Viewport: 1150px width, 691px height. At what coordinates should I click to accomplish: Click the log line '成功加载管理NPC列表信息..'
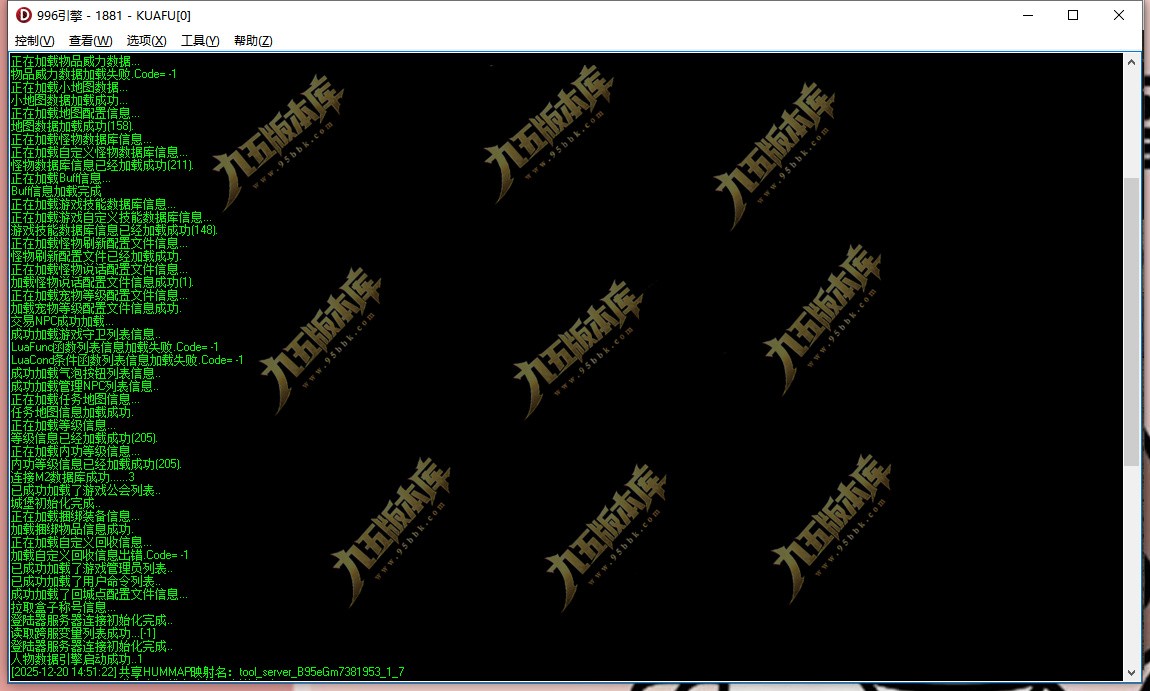pos(85,387)
